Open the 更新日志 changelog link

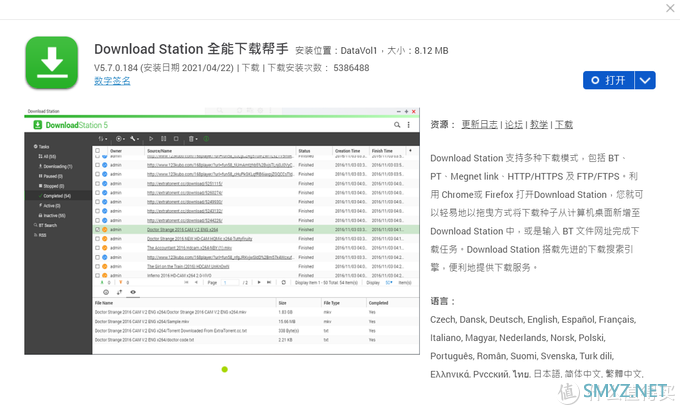(479, 125)
